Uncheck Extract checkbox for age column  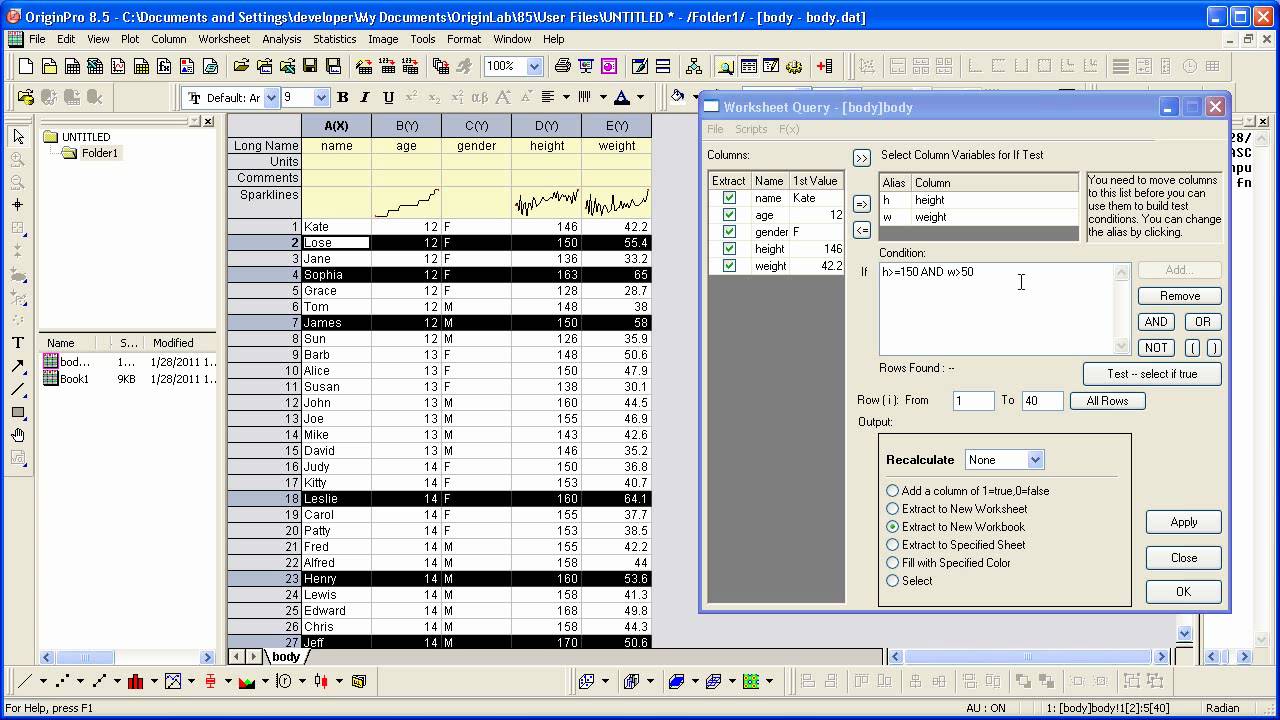click(729, 215)
